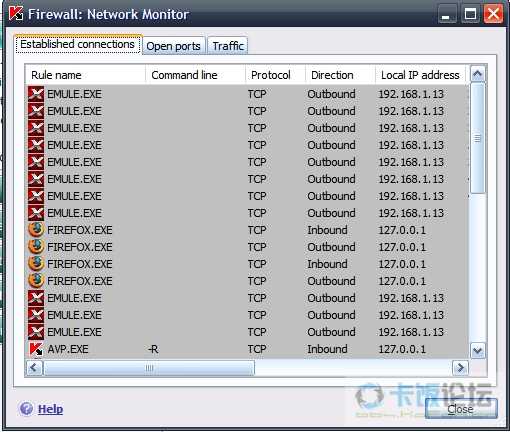The width and height of the screenshot is (510, 432).
Task: Click the last EMULE.EXE row icon above AVP.EXE
Action: tap(36, 332)
